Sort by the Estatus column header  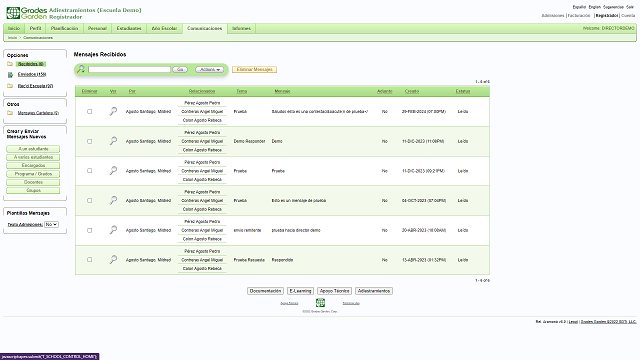463,91
